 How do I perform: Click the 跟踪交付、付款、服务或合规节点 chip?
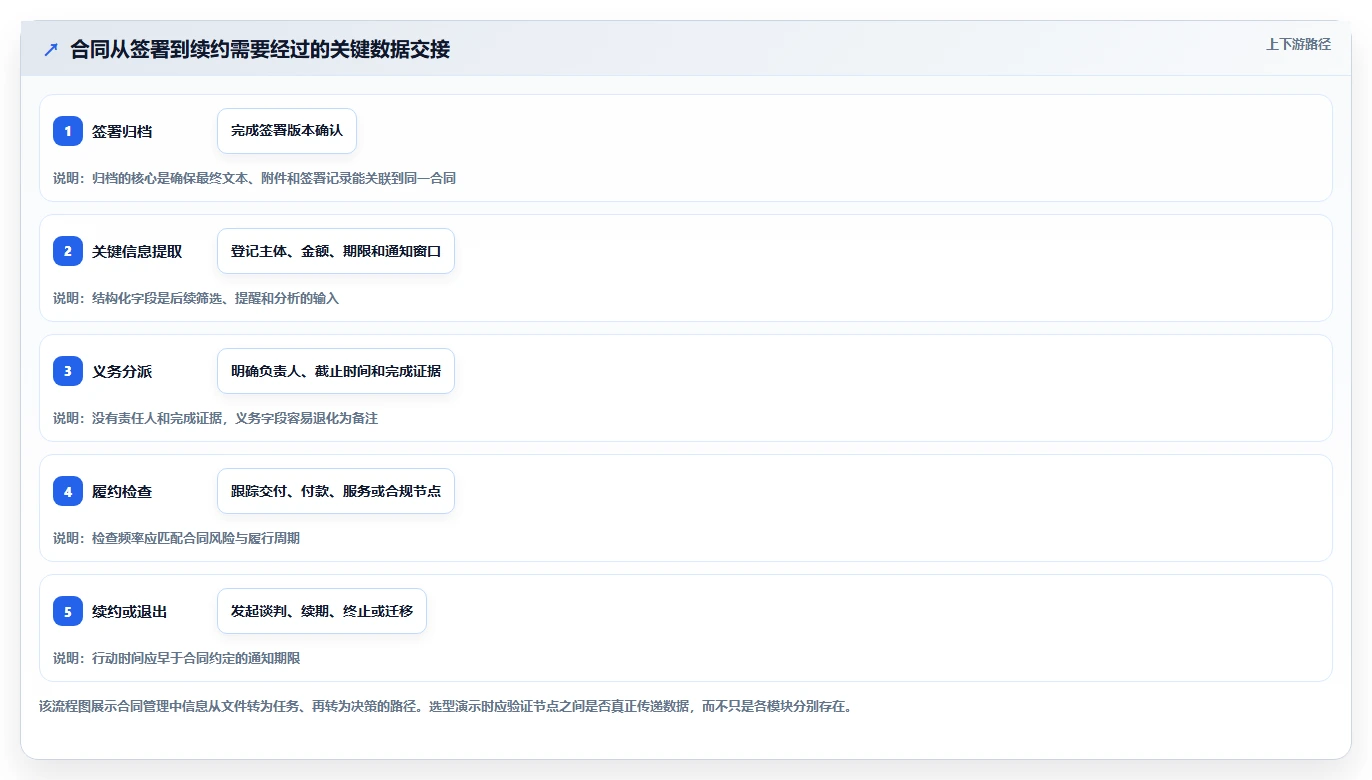point(336,491)
